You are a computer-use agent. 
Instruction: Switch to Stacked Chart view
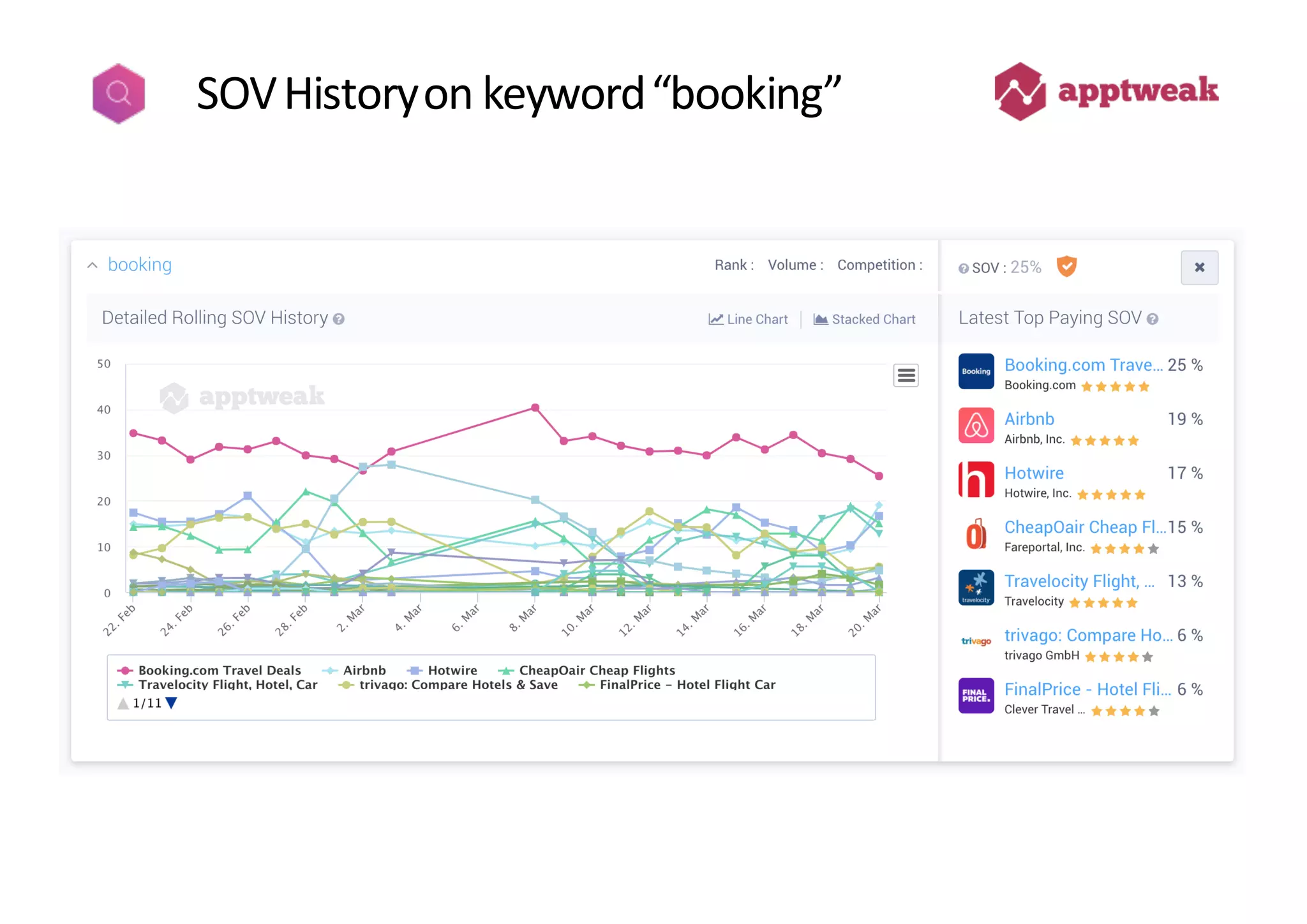864,319
